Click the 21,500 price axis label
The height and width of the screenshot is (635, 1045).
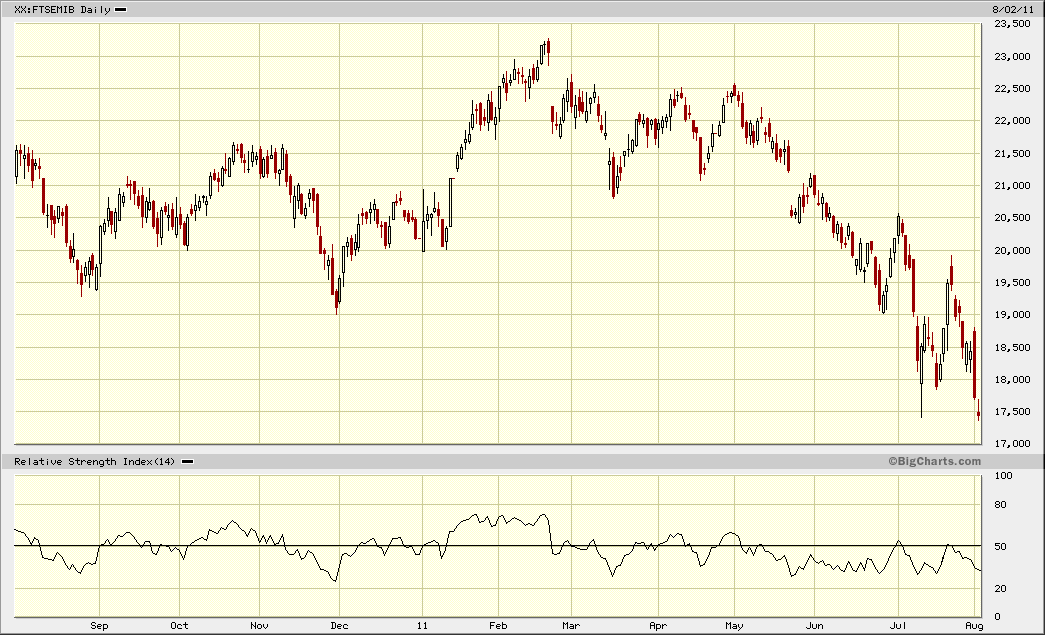click(x=1012, y=153)
